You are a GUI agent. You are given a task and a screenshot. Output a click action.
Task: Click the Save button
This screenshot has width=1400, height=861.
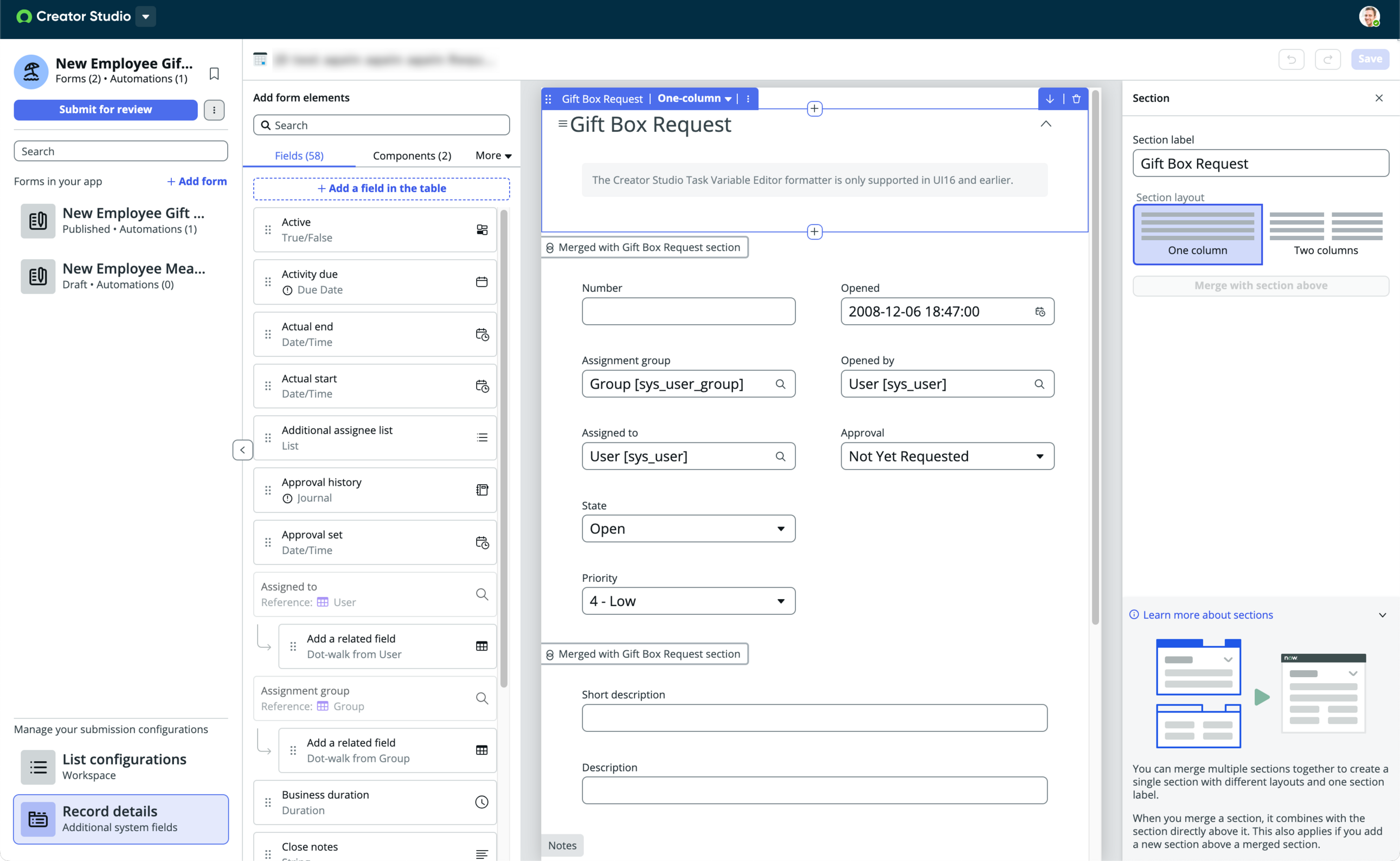pos(1370,59)
